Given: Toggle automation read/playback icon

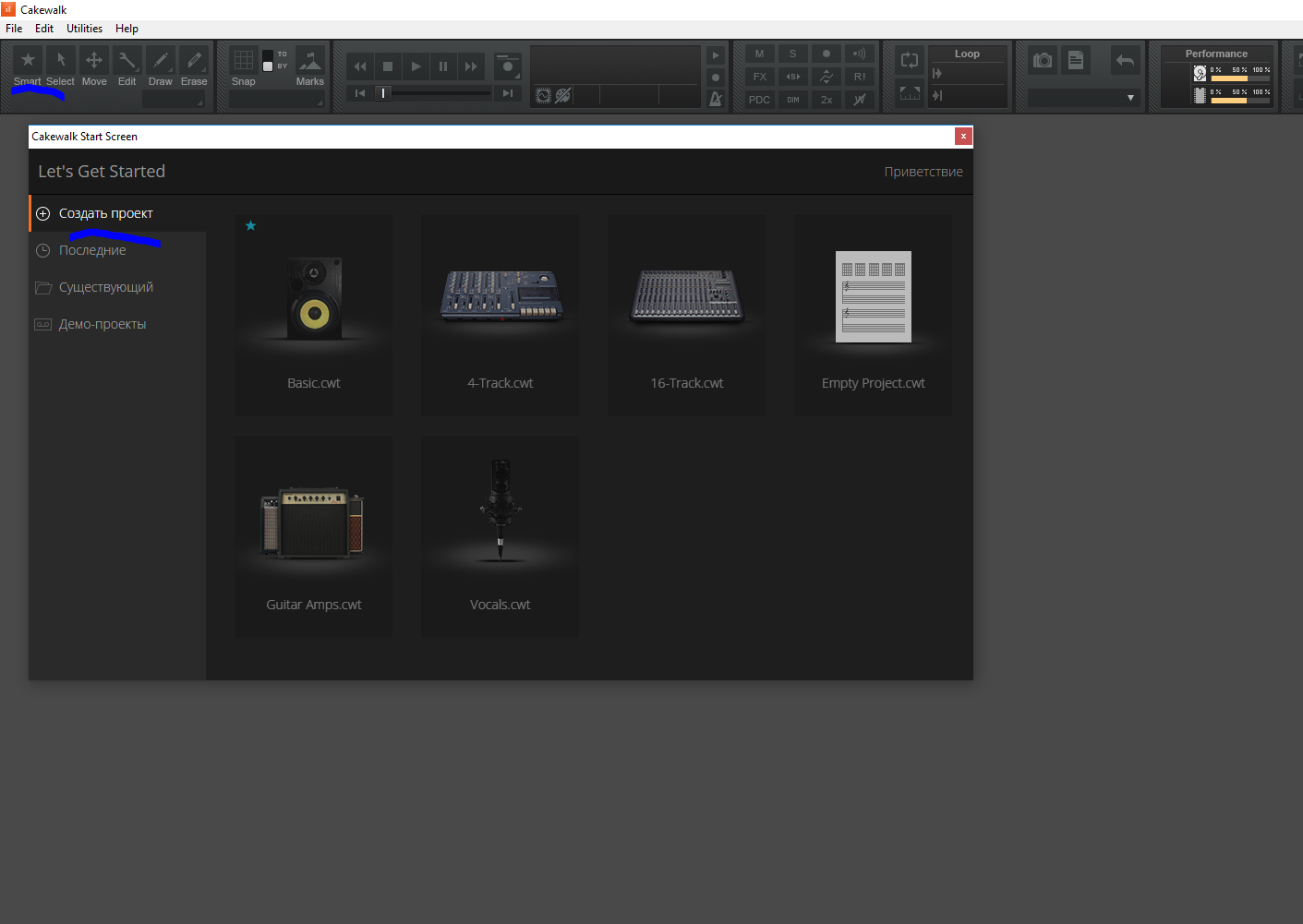Looking at the screenshot, I should tap(826, 77).
